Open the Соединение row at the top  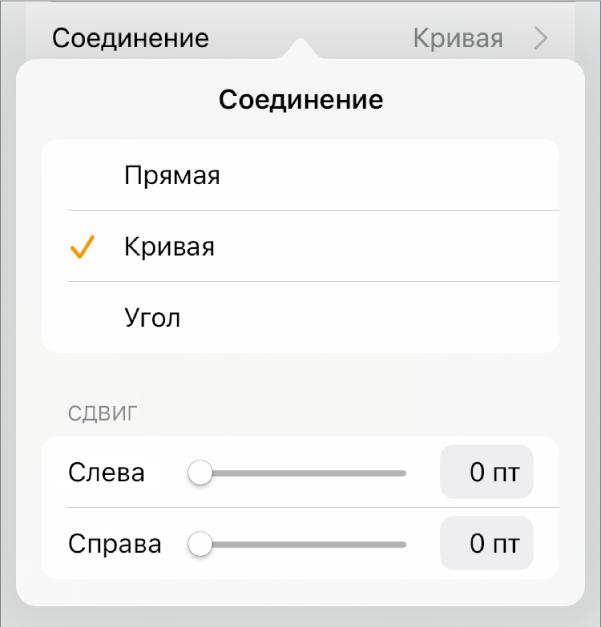(x=131, y=39)
